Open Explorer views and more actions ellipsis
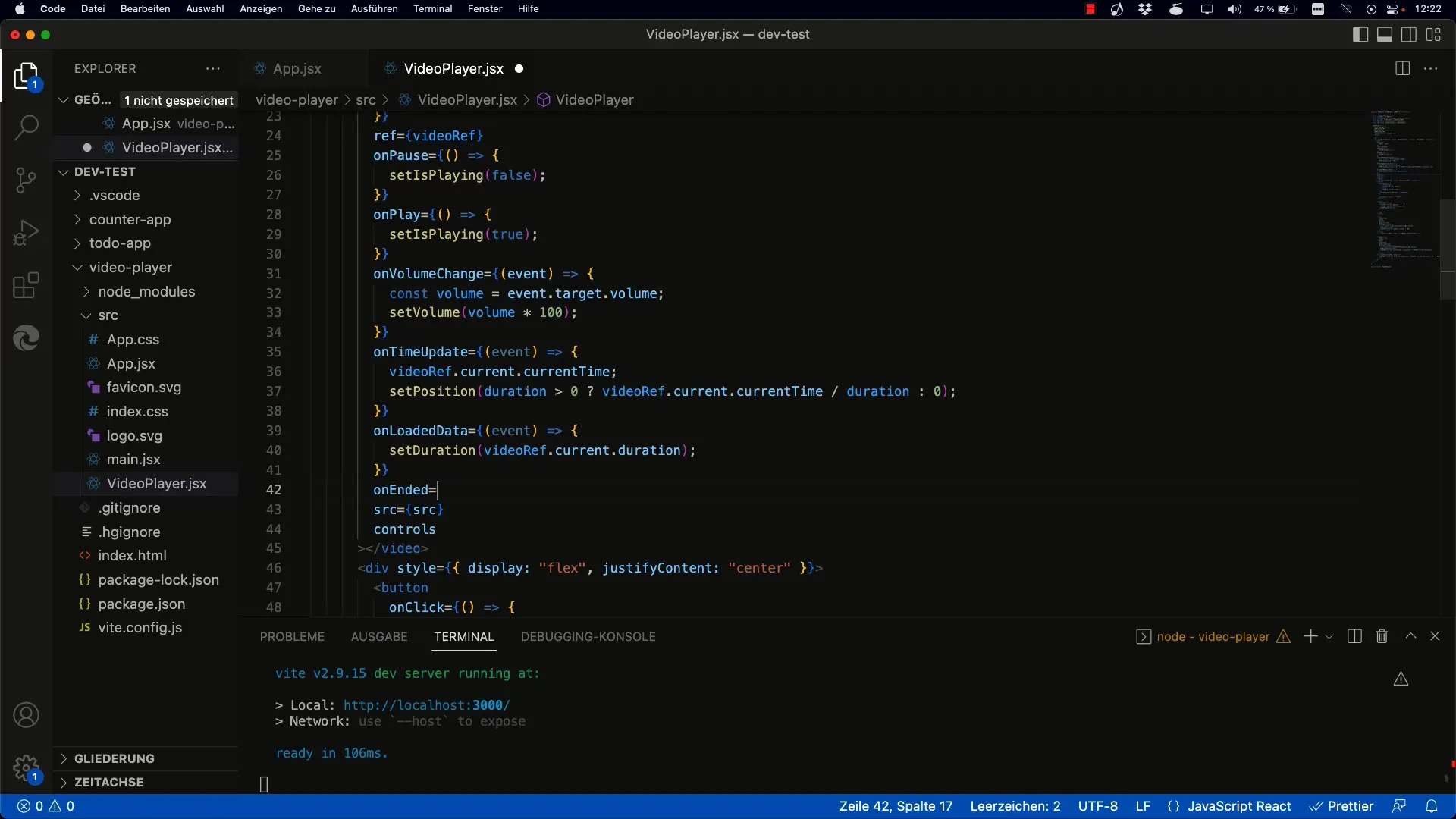 pos(213,68)
